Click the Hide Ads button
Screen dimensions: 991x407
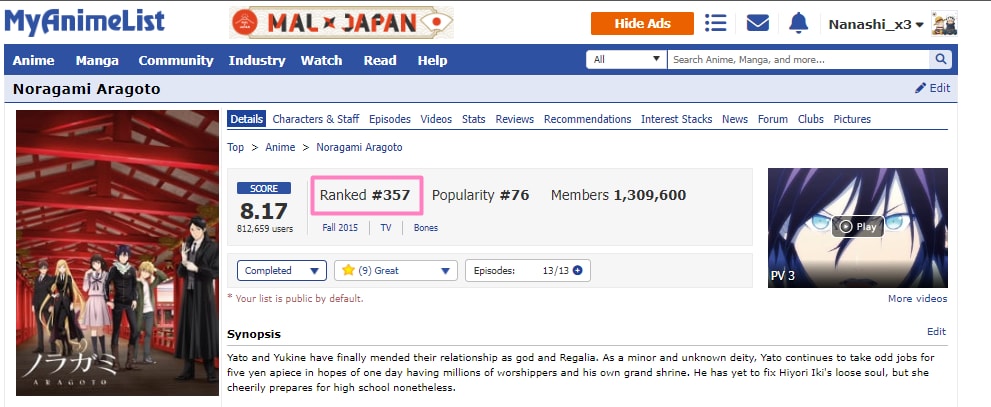(642, 24)
